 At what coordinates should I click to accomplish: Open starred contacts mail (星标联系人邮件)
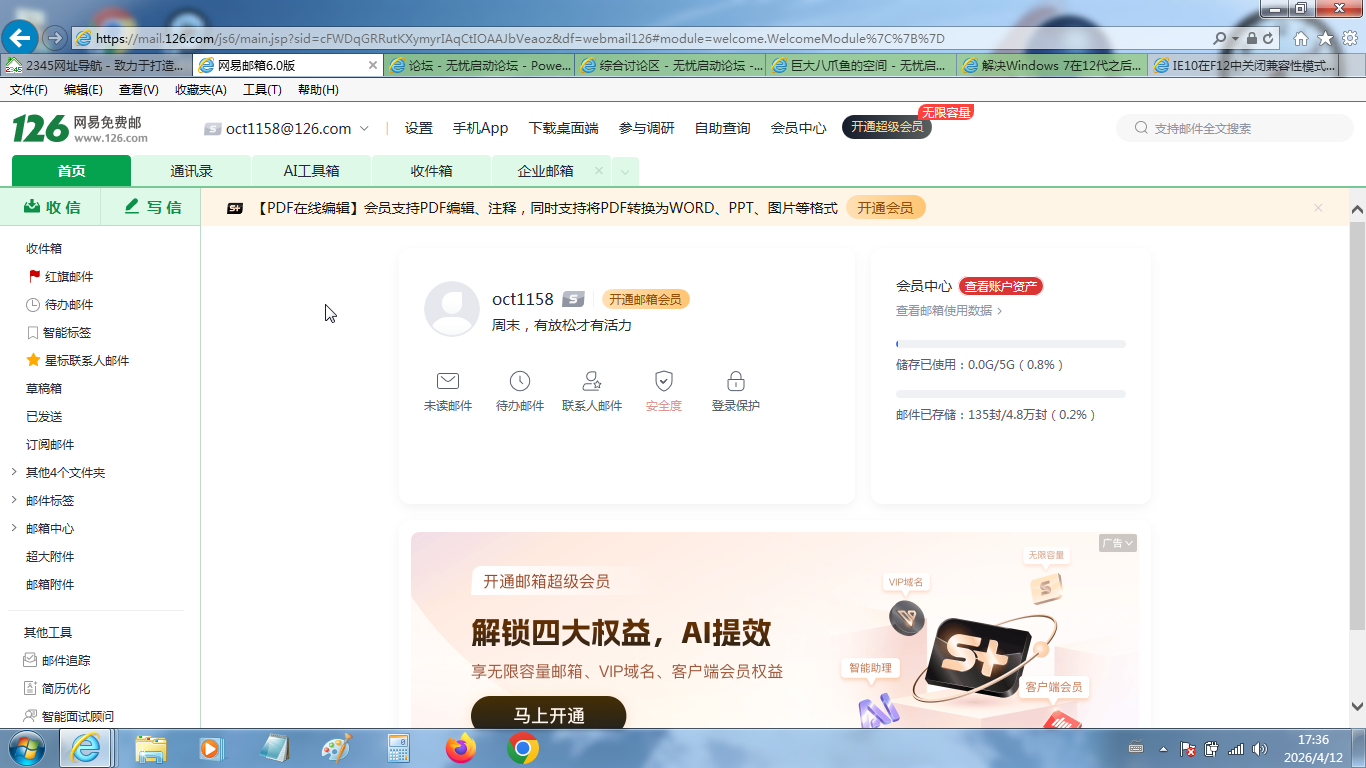pos(86,361)
